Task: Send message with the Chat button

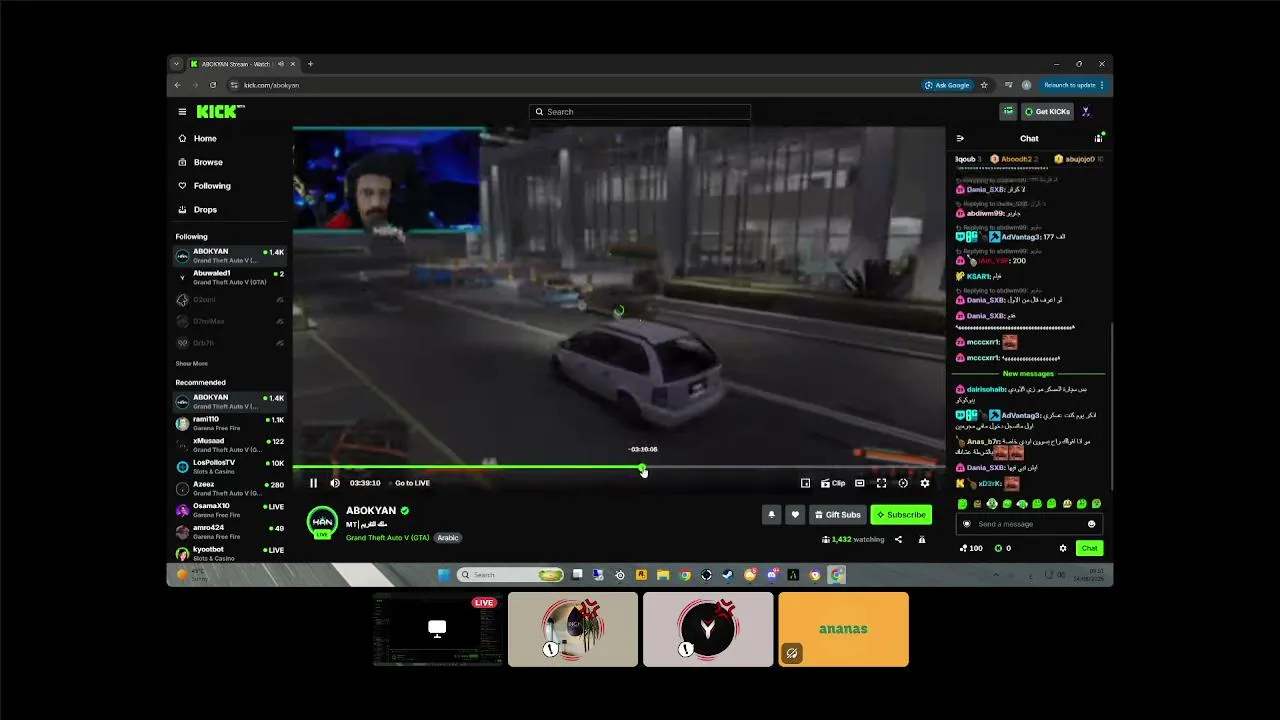Action: pos(1089,548)
